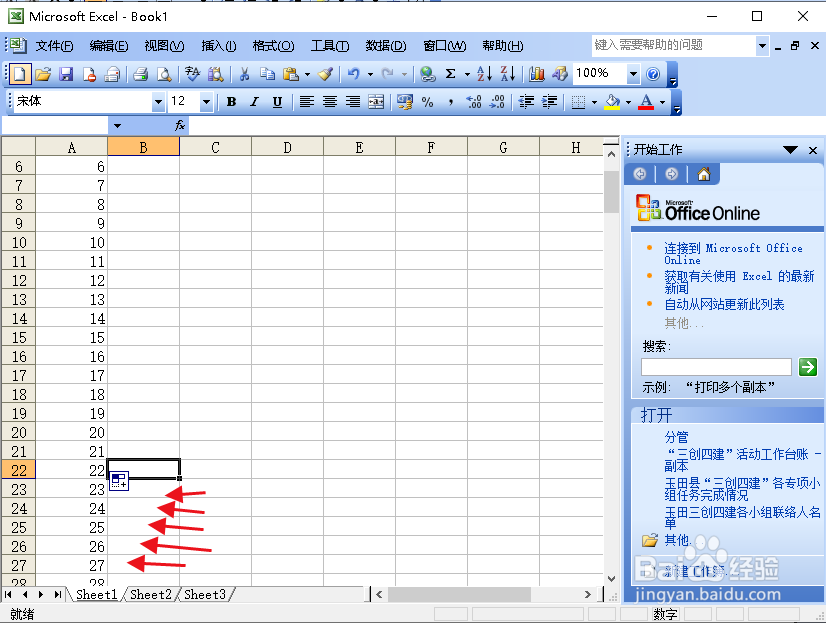826x623 pixels.
Task: Open the 数据(D) menu
Action: (x=386, y=46)
